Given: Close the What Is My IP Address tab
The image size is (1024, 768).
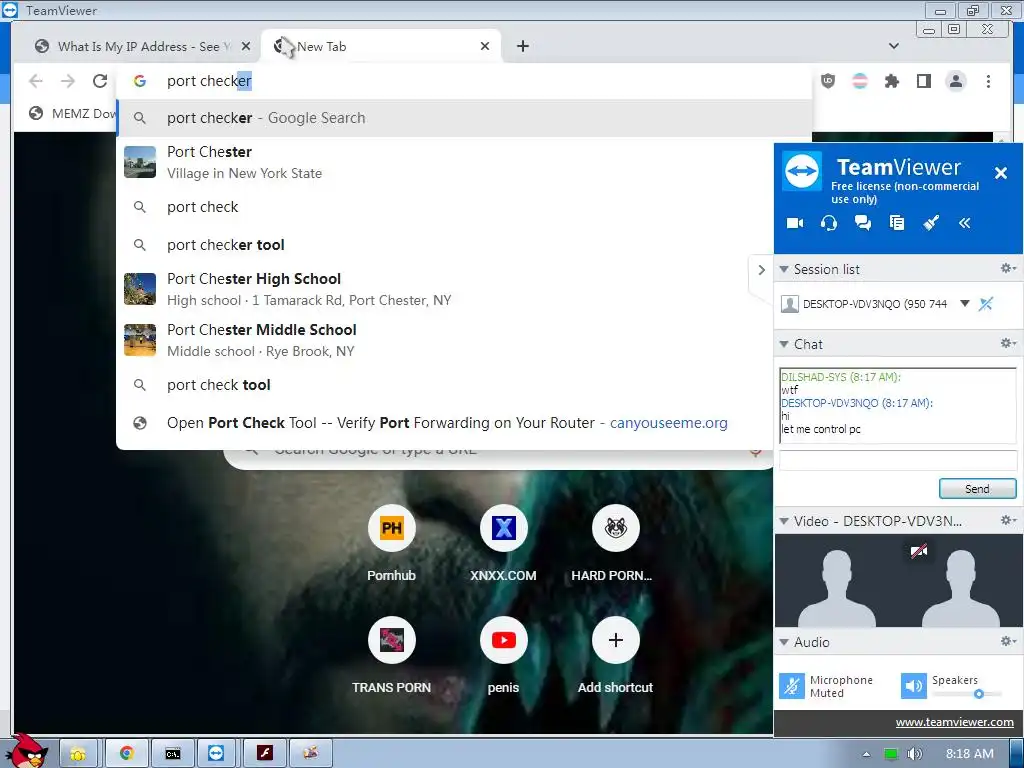Looking at the screenshot, I should pos(246,46).
